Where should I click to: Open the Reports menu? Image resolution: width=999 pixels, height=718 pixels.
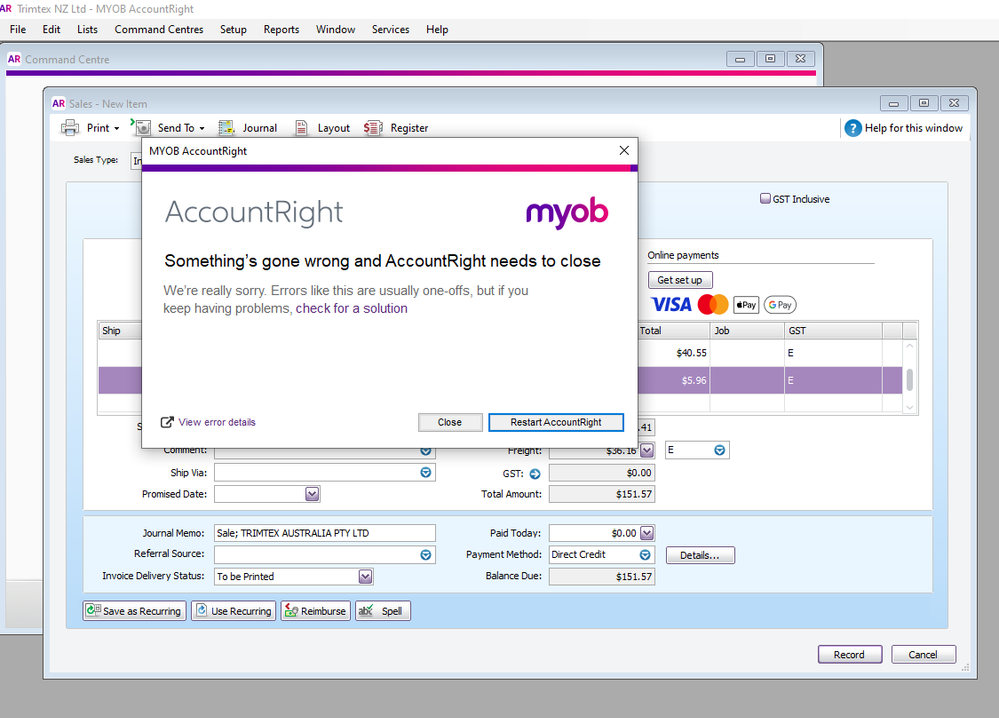281,30
